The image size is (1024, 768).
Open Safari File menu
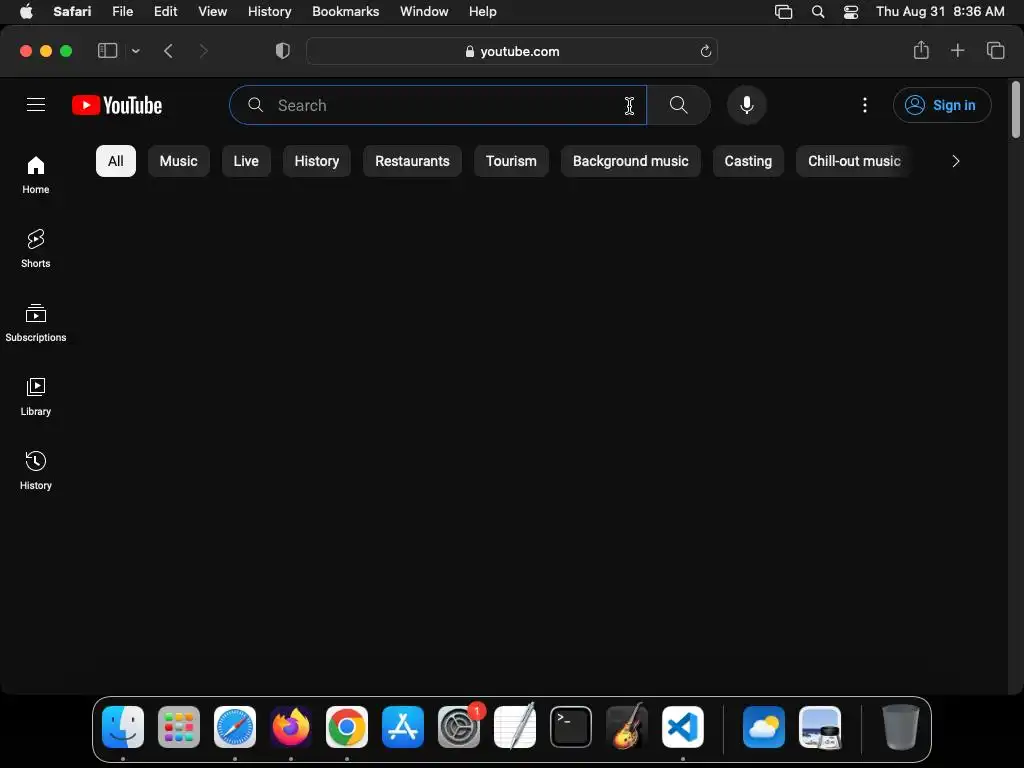[122, 12]
